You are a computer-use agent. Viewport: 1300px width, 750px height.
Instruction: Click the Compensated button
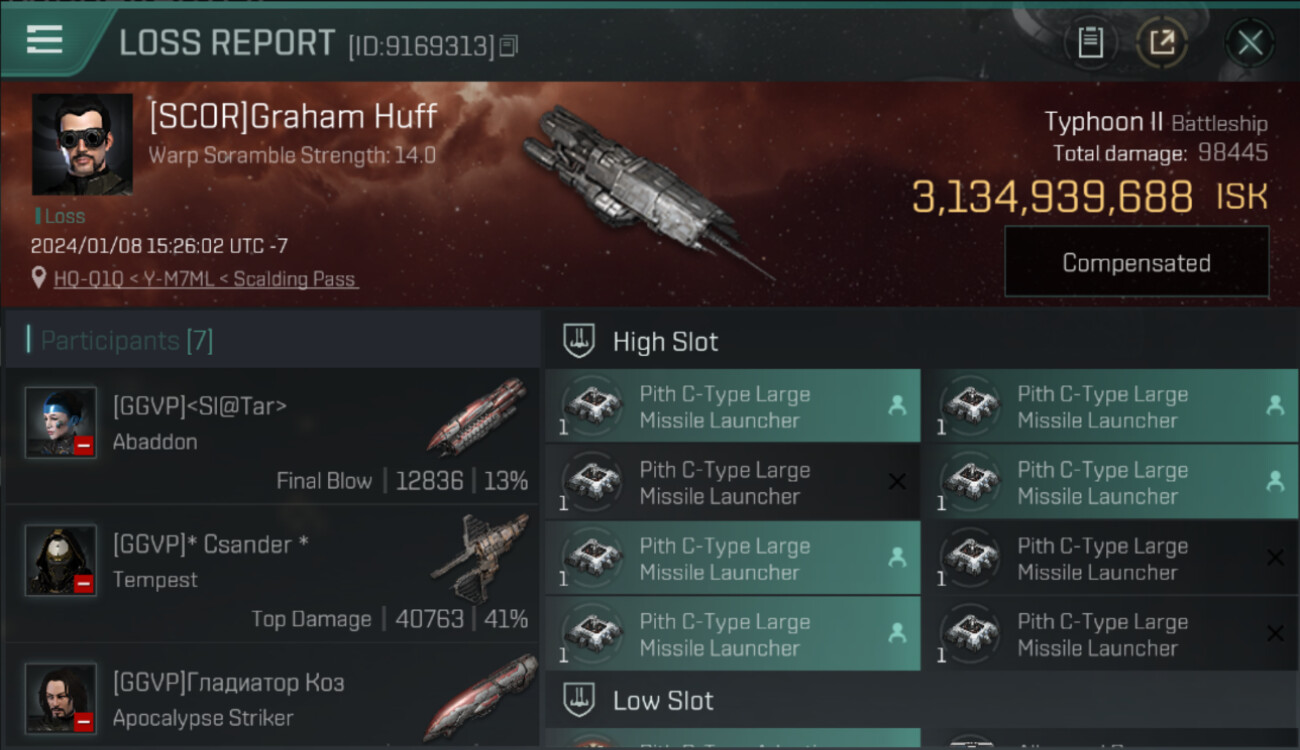[x=1136, y=263]
